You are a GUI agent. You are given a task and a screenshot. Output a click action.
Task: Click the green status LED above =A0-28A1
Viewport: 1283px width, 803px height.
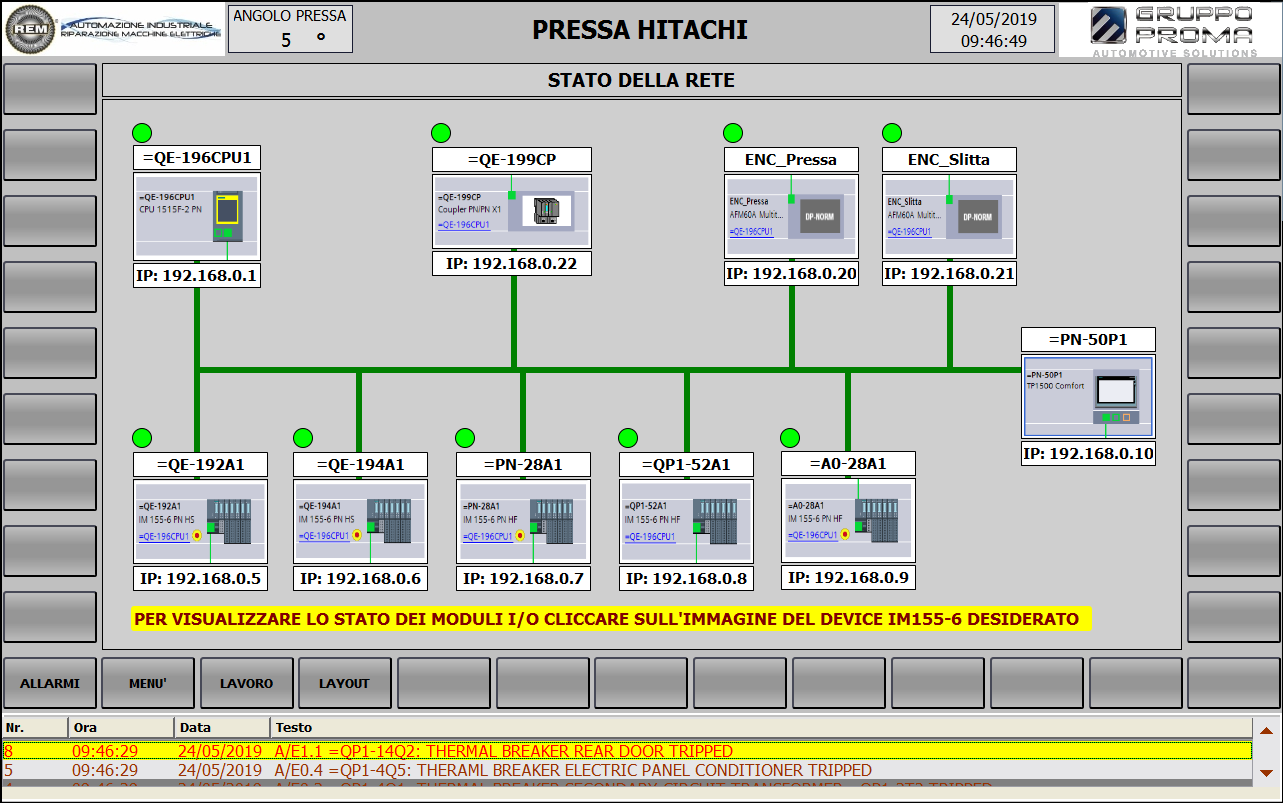[x=790, y=438]
